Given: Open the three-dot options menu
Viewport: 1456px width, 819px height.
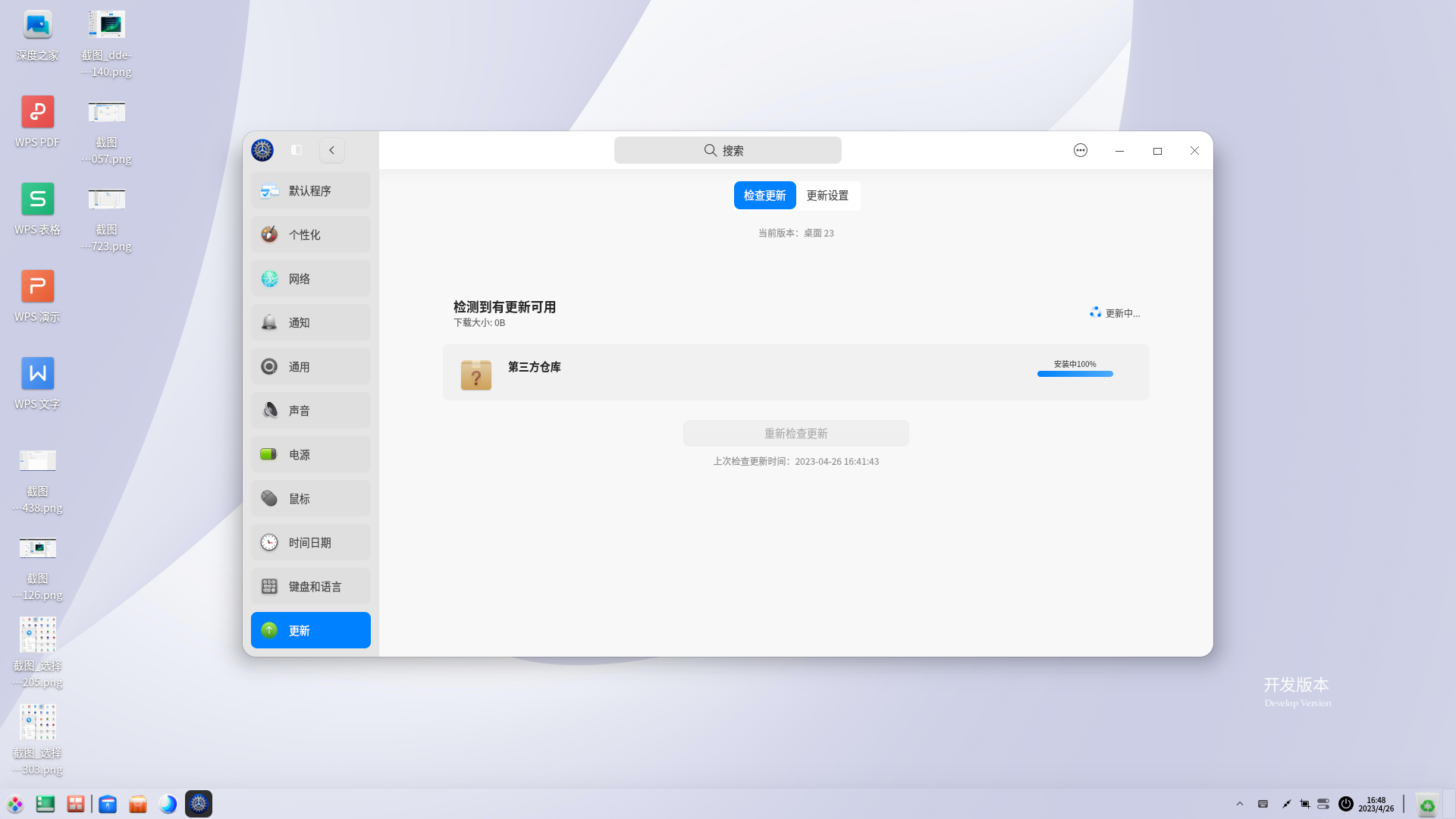Looking at the screenshot, I should (x=1080, y=150).
